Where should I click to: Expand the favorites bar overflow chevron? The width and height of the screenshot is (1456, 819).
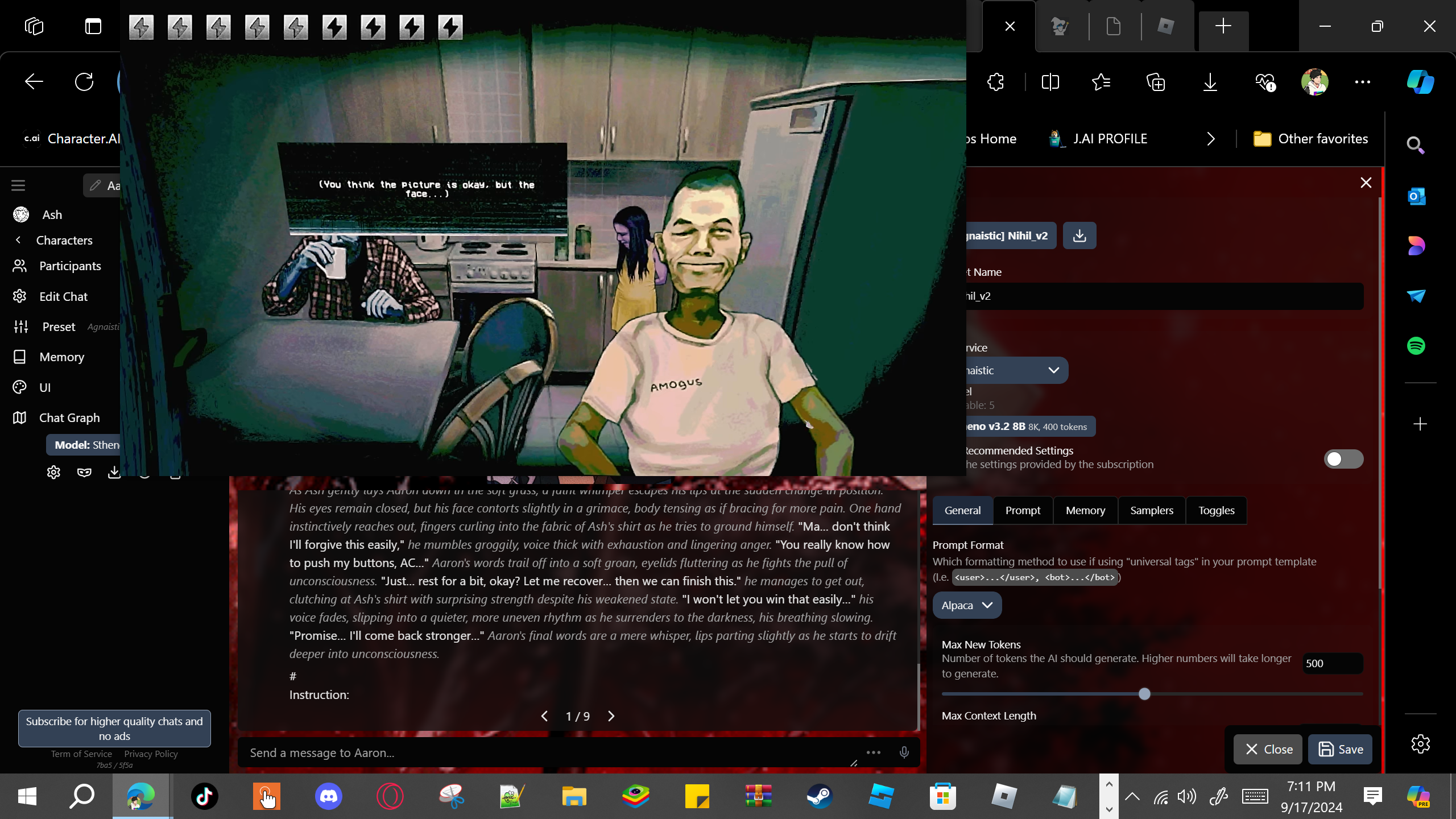[1211, 139]
